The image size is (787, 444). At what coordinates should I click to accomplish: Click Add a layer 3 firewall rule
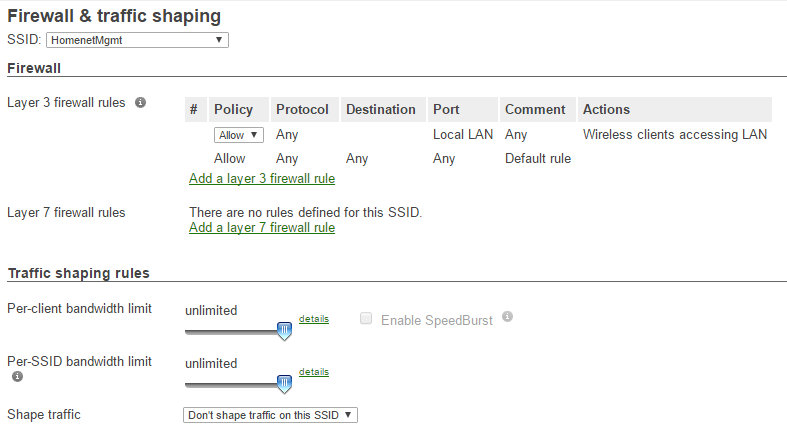point(262,179)
